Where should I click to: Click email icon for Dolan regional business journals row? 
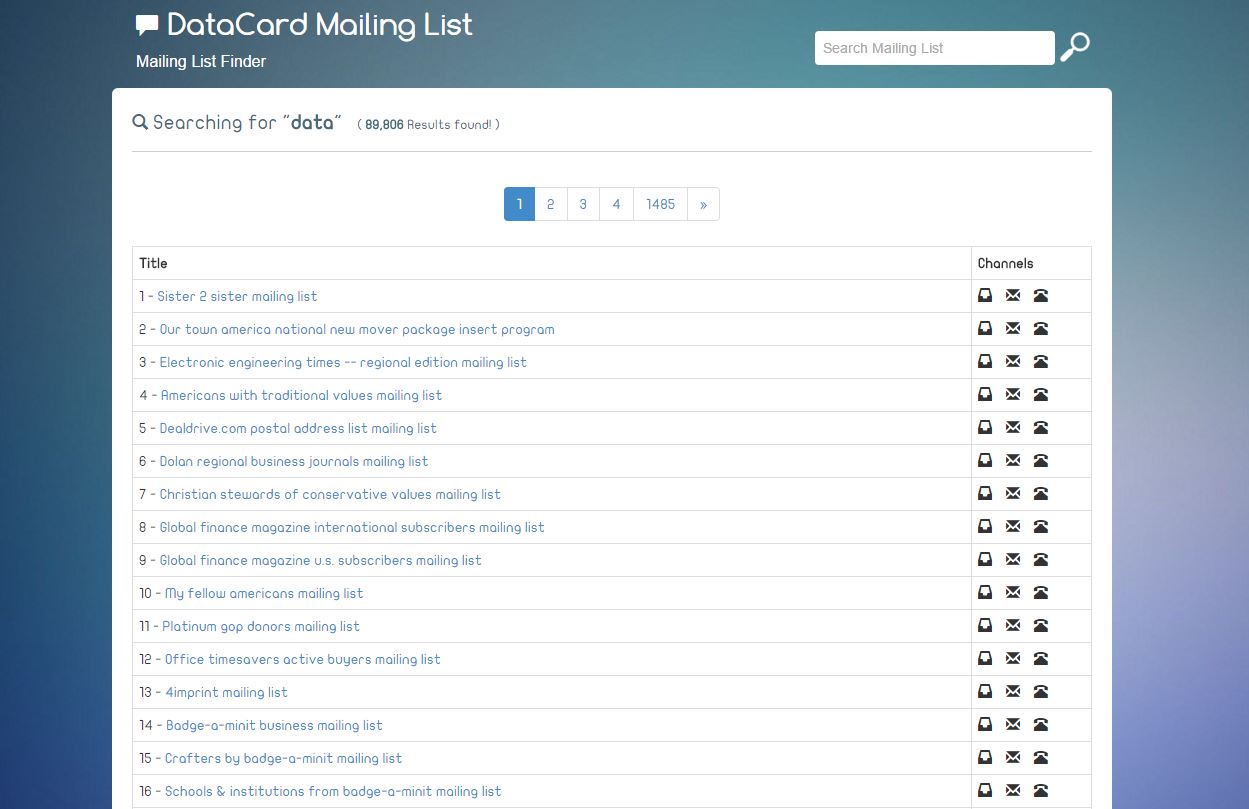click(x=1013, y=460)
